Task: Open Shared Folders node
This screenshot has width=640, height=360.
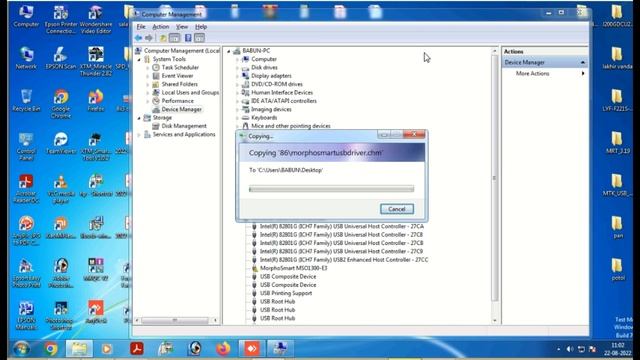Action: click(179, 84)
